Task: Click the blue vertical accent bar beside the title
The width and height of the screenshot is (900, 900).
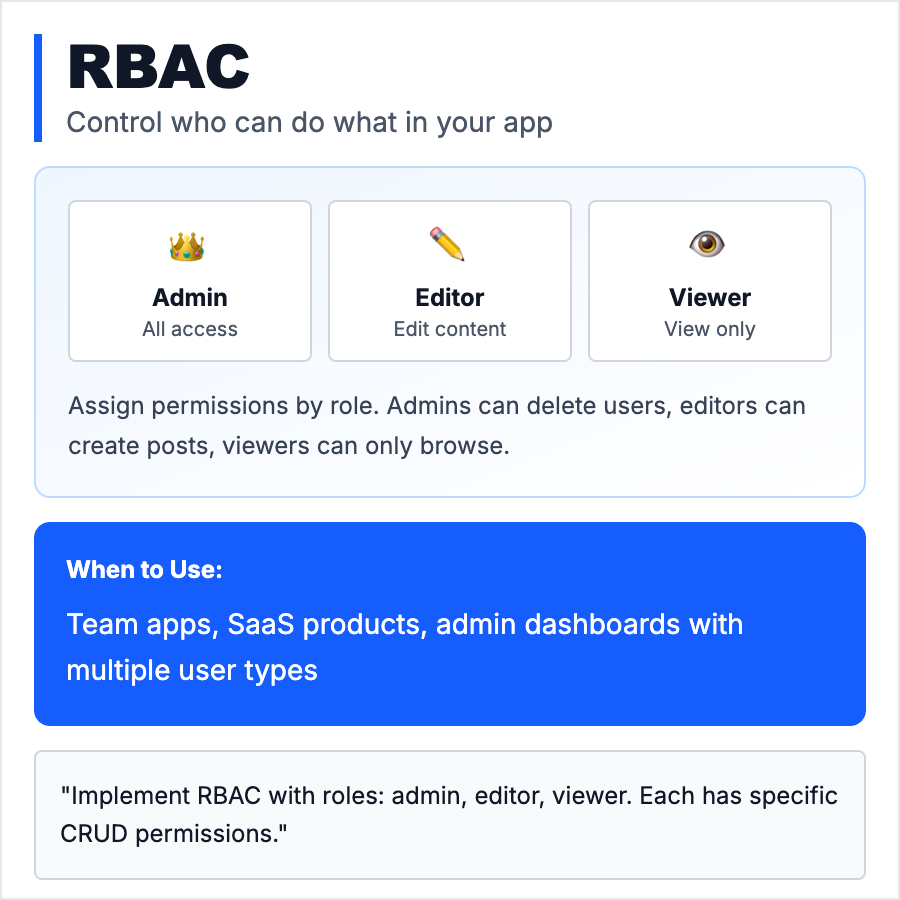Action: [x=38, y=88]
